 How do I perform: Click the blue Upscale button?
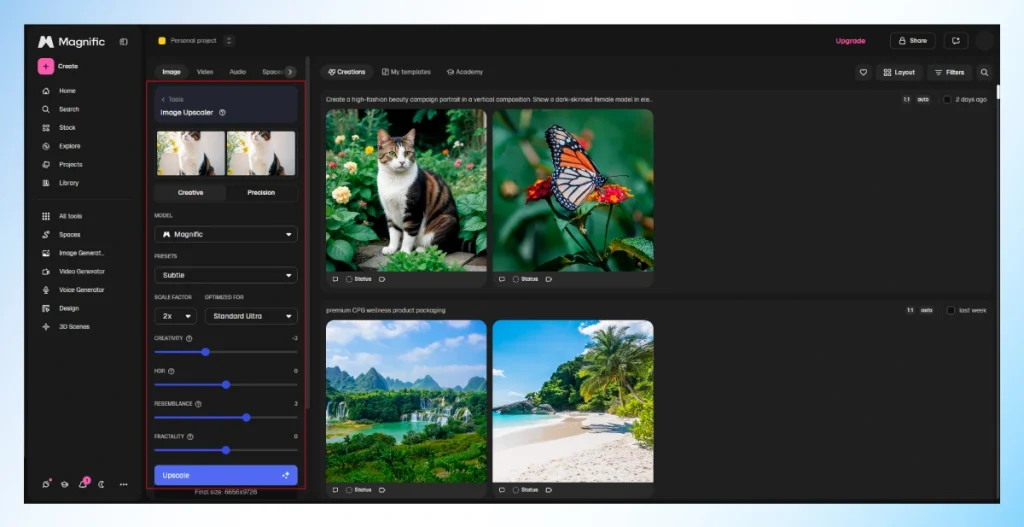point(226,475)
